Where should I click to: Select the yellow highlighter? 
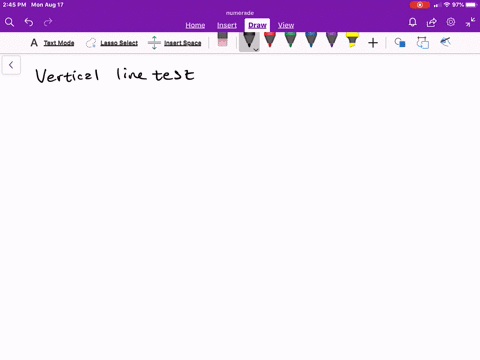click(352, 40)
